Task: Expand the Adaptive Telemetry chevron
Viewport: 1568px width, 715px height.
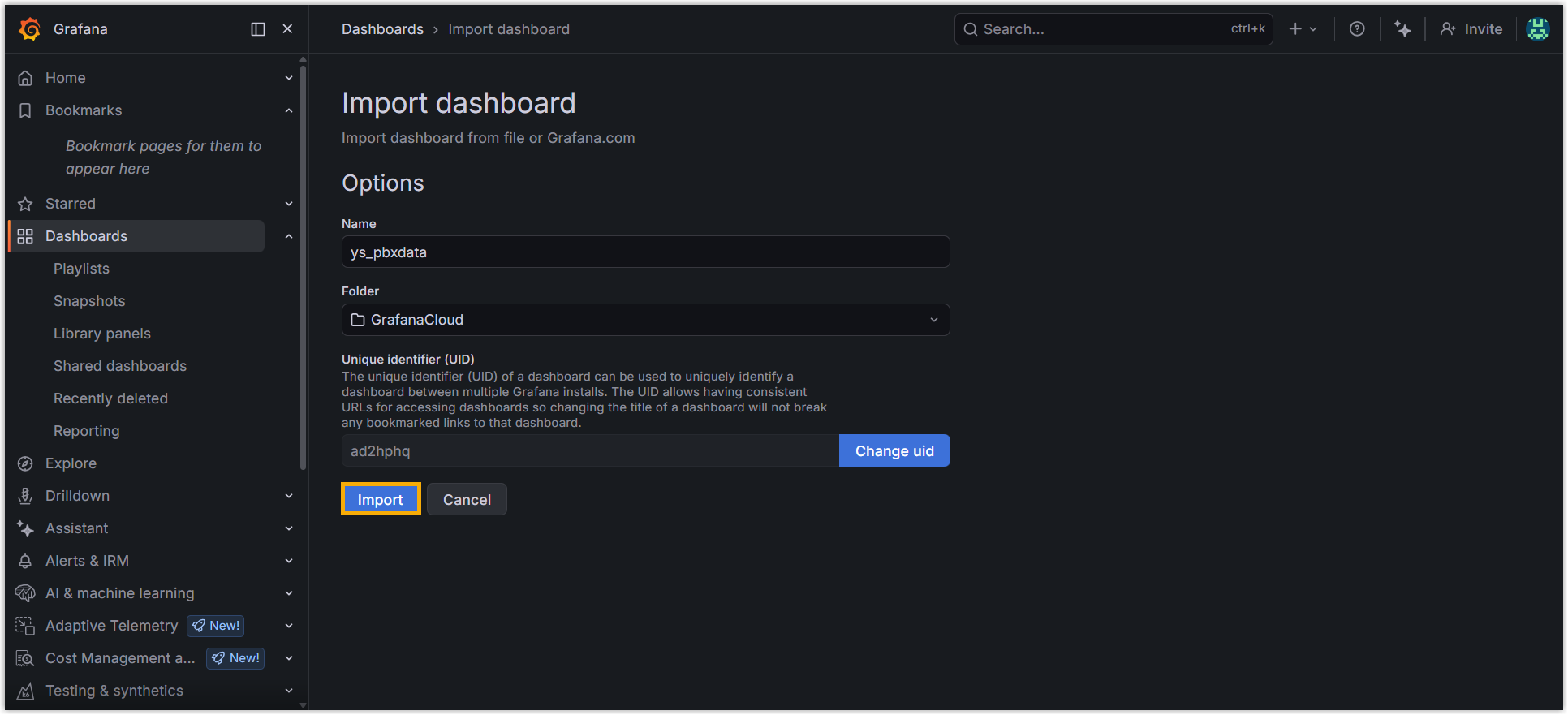Action: click(289, 626)
